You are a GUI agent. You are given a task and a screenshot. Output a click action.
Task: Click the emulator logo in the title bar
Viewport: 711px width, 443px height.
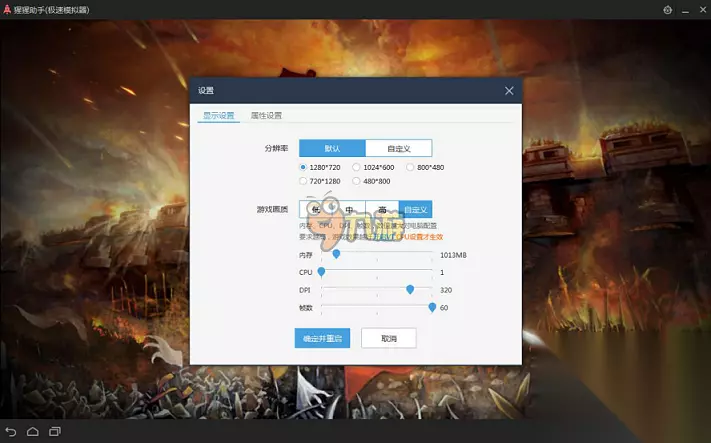(x=7, y=9)
